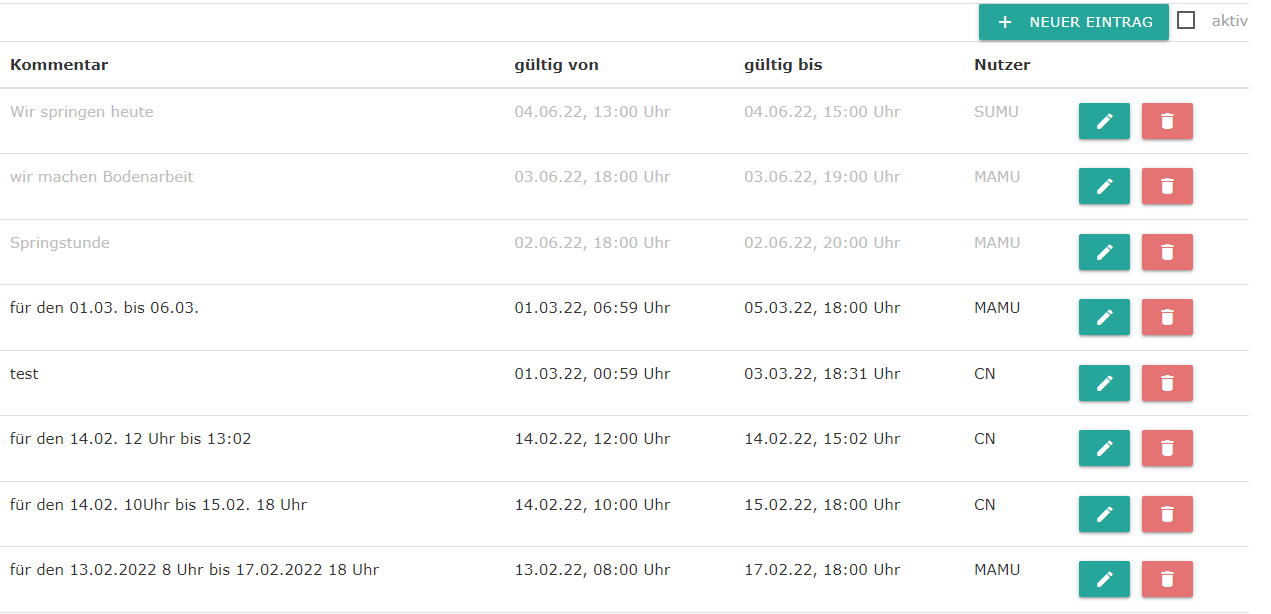Edit the 'Wir springen heute' entry
Screen dimensions: 1271x614
click(1104, 121)
